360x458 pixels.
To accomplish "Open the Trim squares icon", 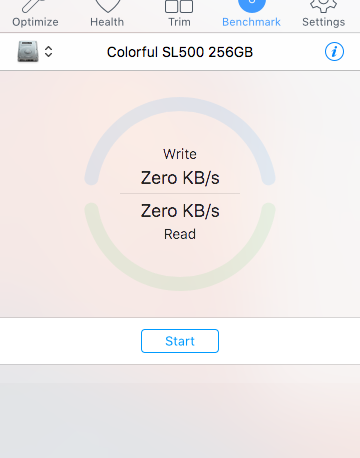I will pyautogui.click(x=179, y=6).
